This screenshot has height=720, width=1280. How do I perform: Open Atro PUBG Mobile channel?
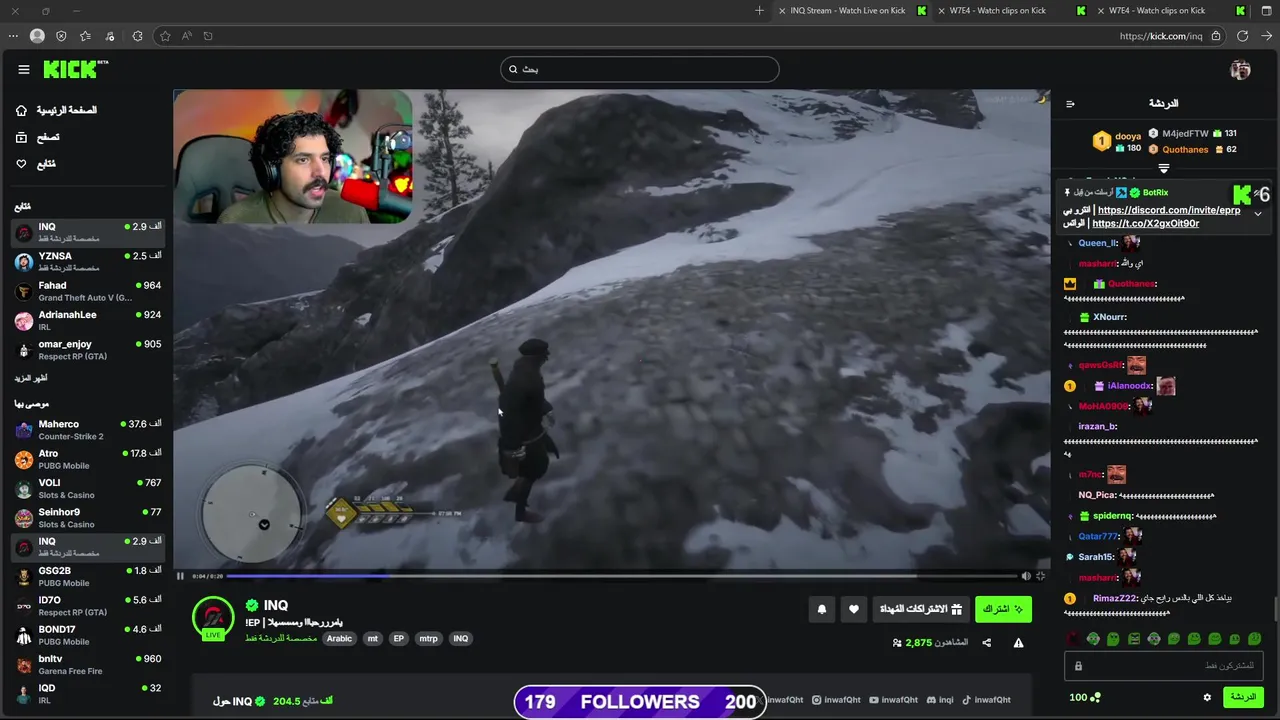[88, 459]
